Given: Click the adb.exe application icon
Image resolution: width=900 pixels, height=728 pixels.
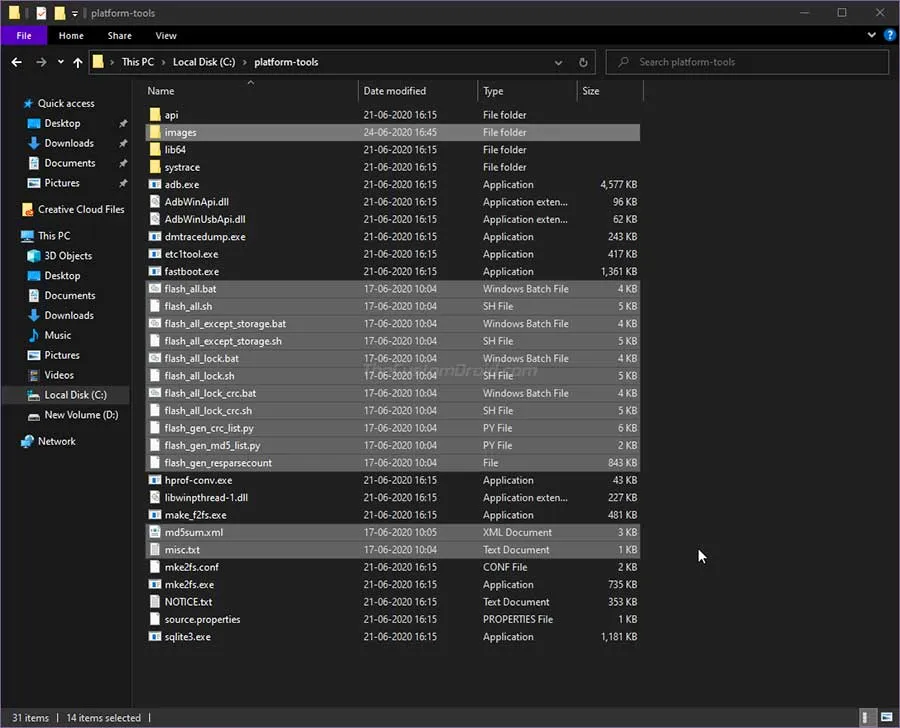Looking at the screenshot, I should point(155,185).
